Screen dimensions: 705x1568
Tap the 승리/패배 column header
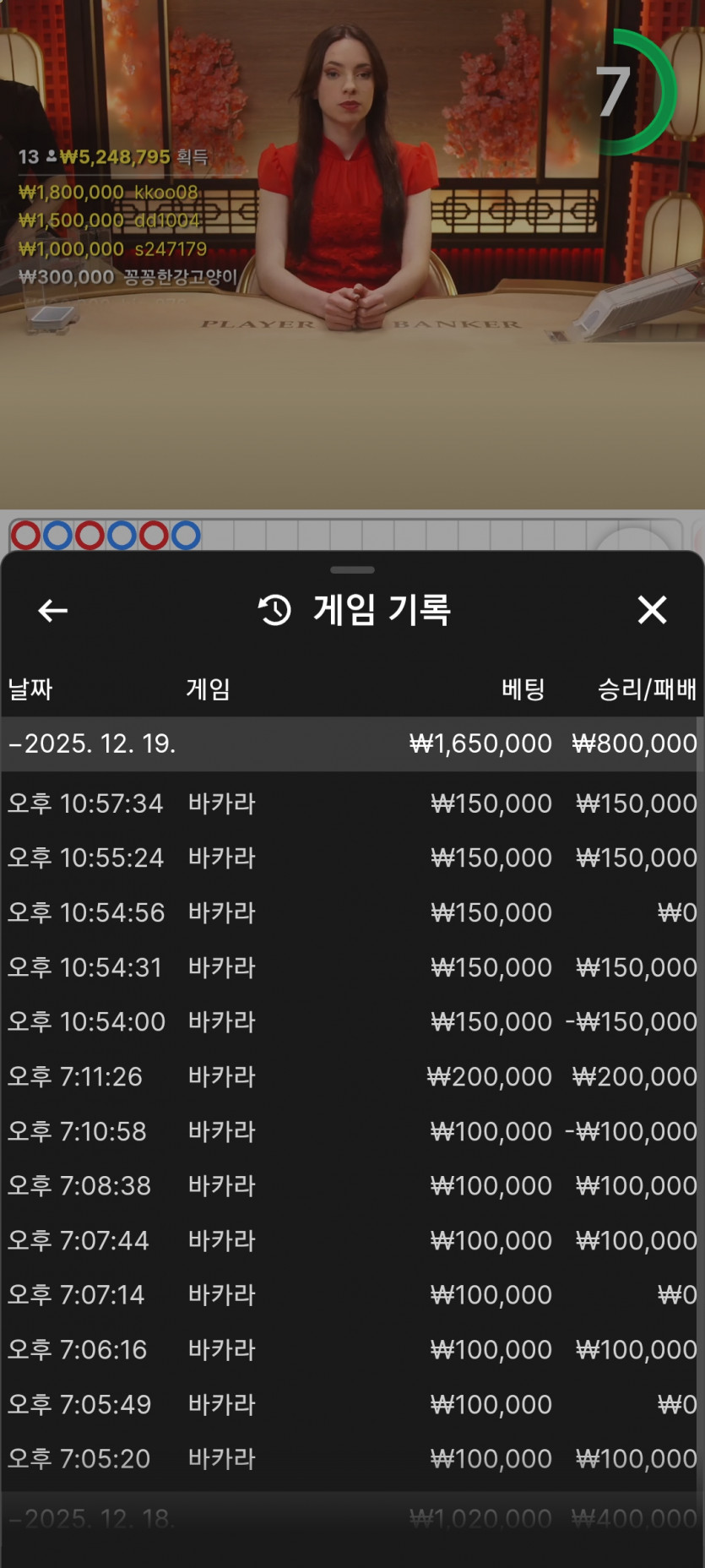(647, 689)
